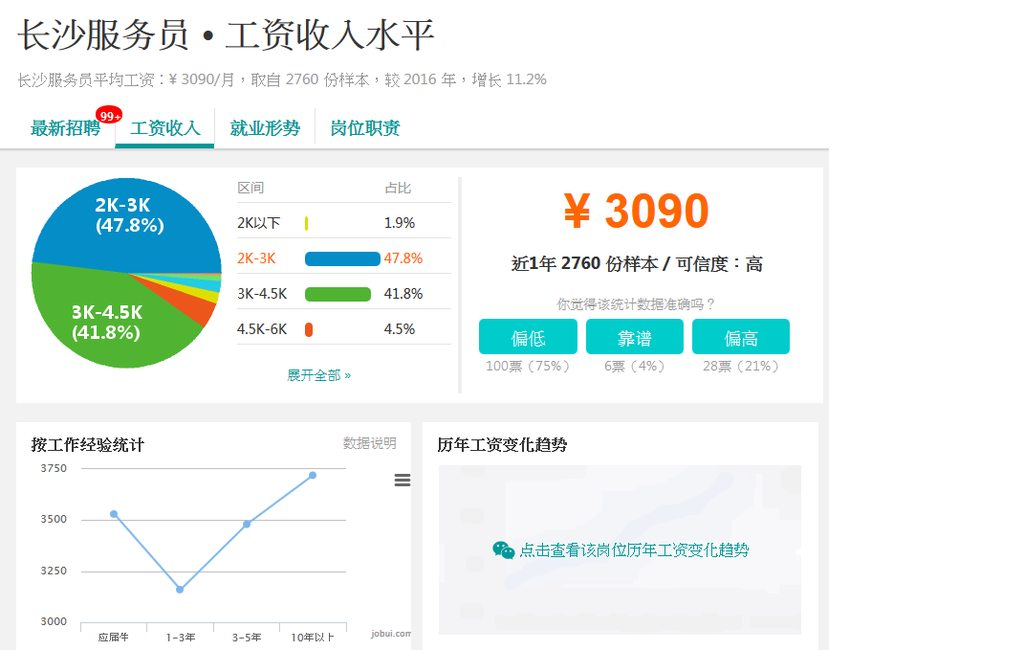Screen dimensions: 1024x650
Task: Click link to view 历年工资变化趋势
Action: (633, 550)
